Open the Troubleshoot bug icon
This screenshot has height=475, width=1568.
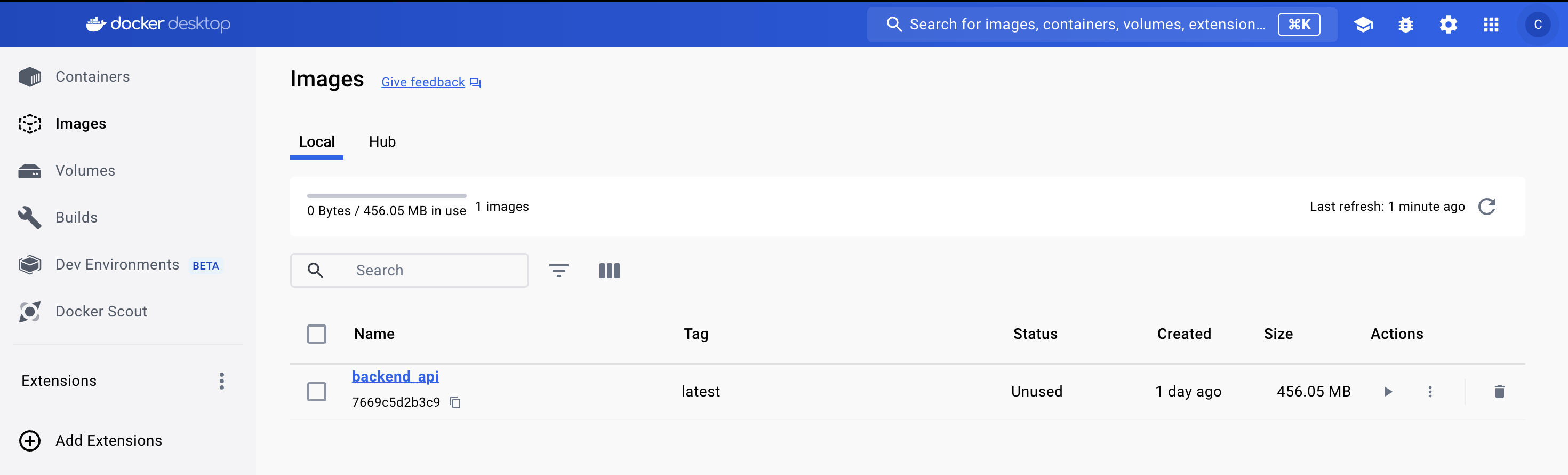tap(1405, 25)
